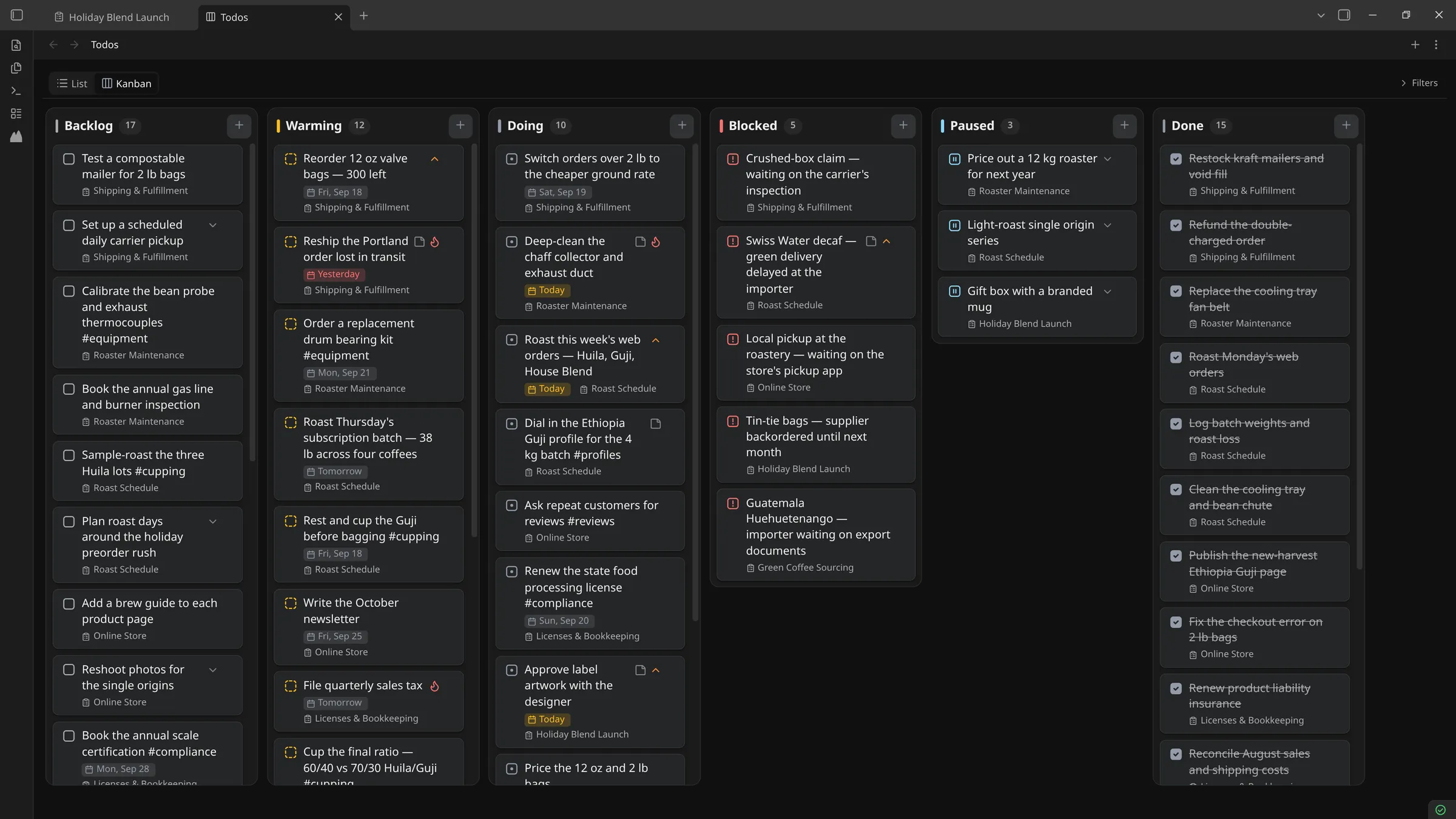Image resolution: width=1456 pixels, height=819 pixels.
Task: Click the flame icon on Reship the Portland order
Action: [434, 242]
